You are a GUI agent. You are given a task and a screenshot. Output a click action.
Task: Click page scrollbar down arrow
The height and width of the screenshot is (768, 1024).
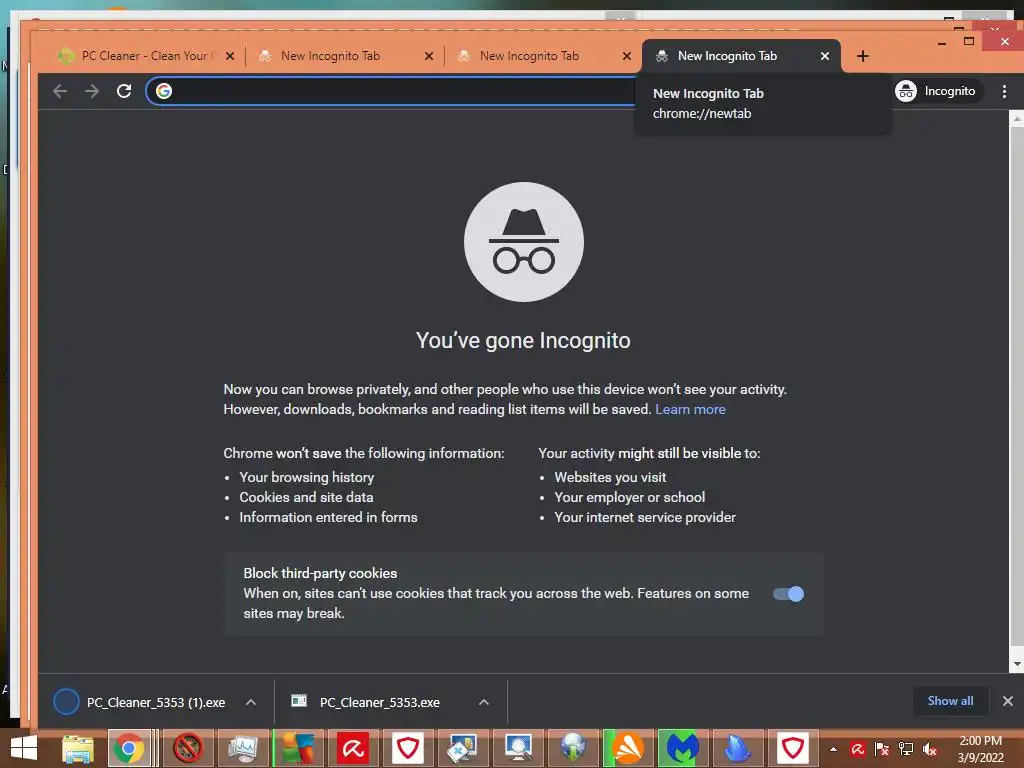click(1017, 664)
